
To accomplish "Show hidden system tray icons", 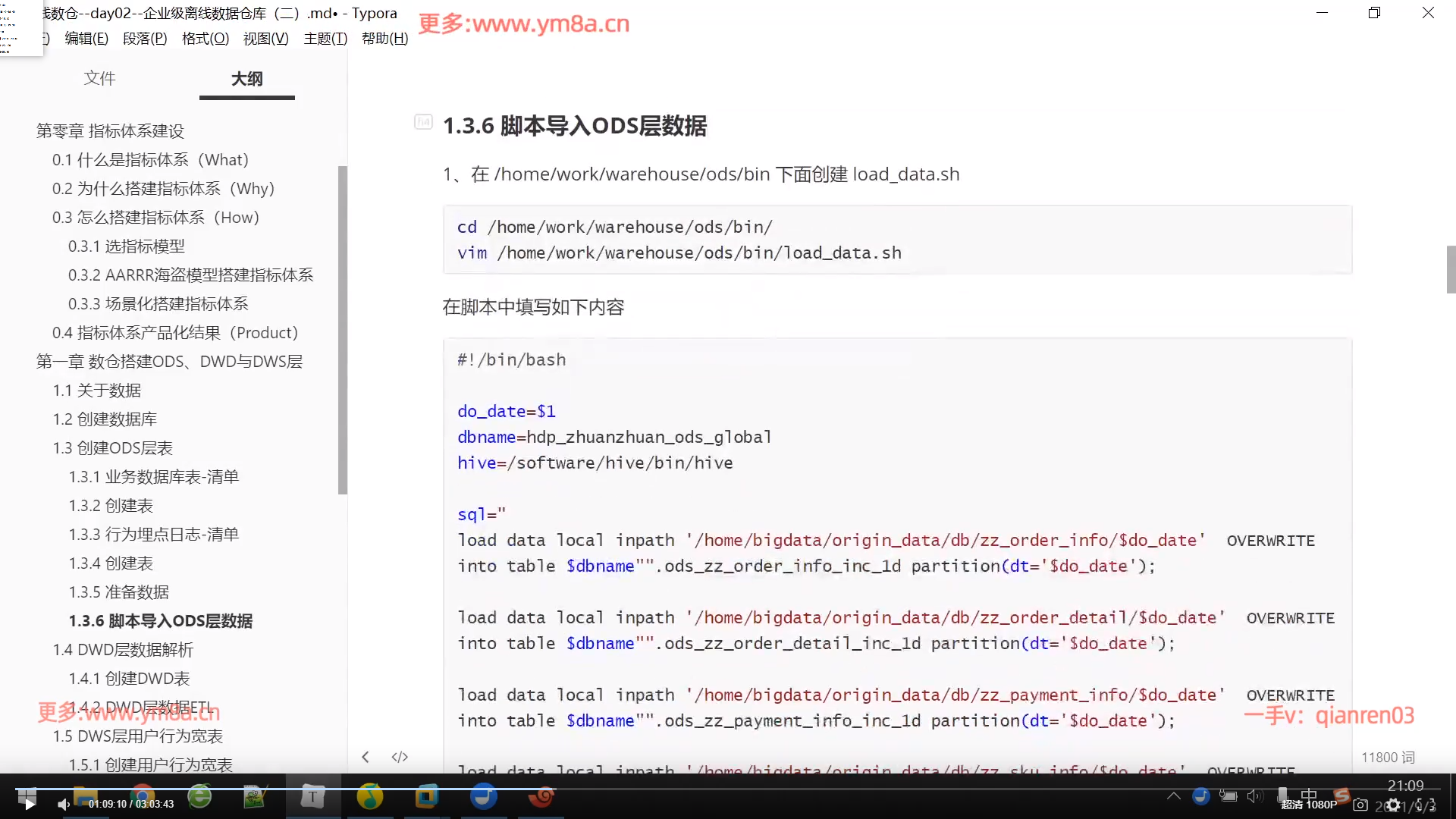I will 1173,795.
